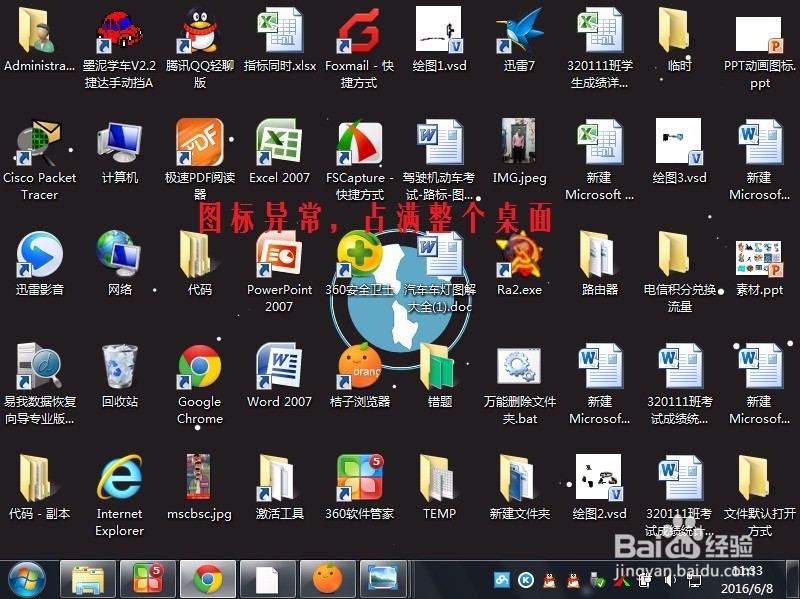The height and width of the screenshot is (599, 800).
Task: Click the taskbar clock showing 2016/6/8
Action: 747,580
